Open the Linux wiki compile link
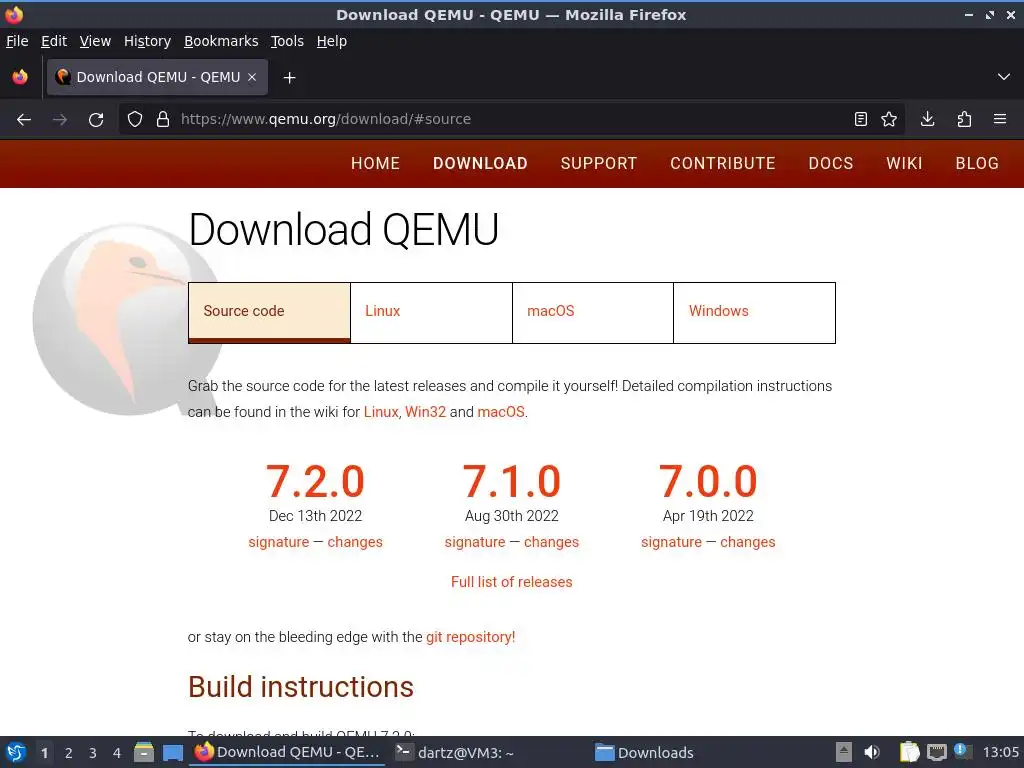Image resolution: width=1024 pixels, height=768 pixels. pyautogui.click(x=381, y=412)
